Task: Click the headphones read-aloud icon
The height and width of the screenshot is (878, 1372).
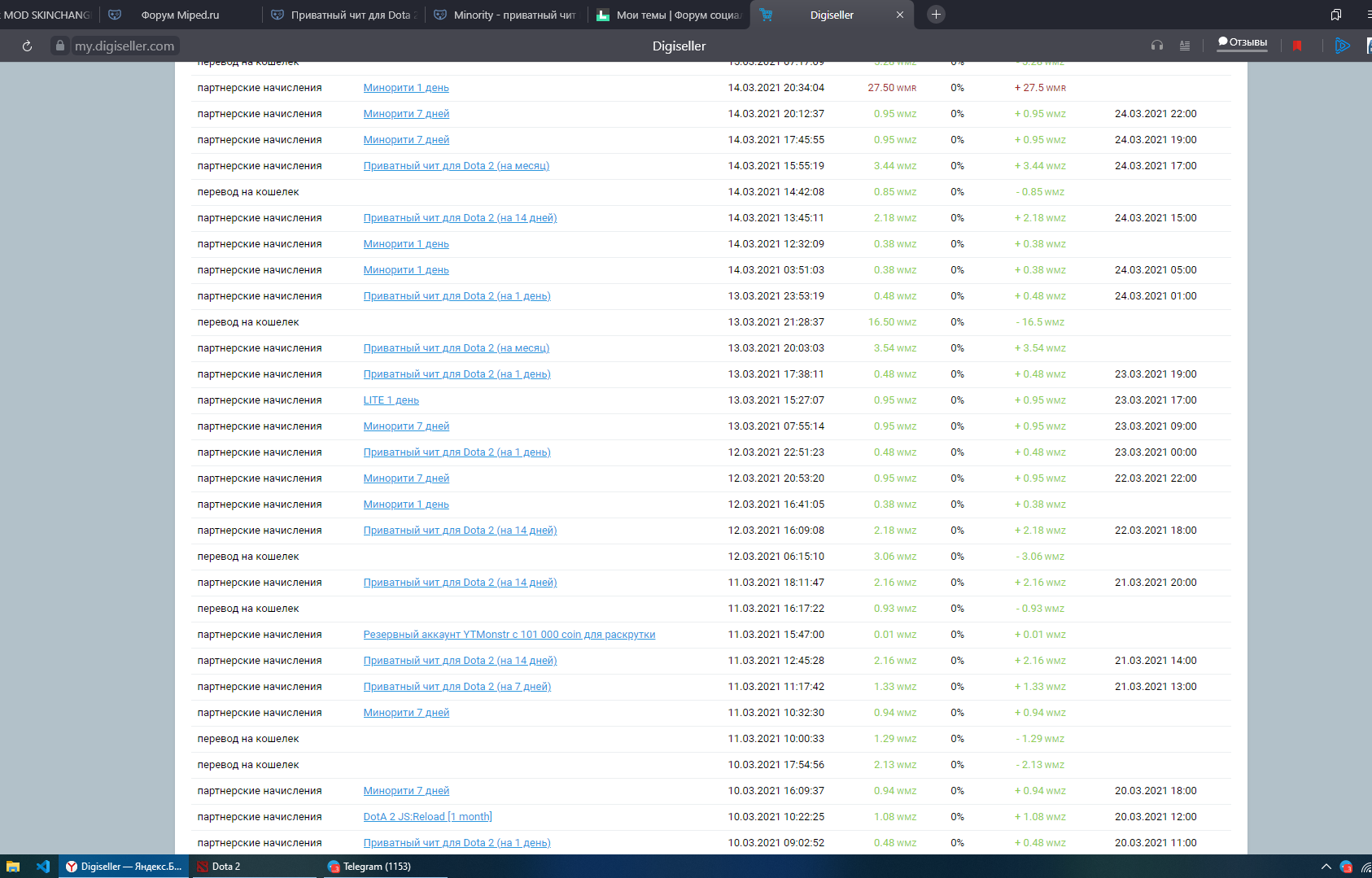Action: click(x=1157, y=46)
